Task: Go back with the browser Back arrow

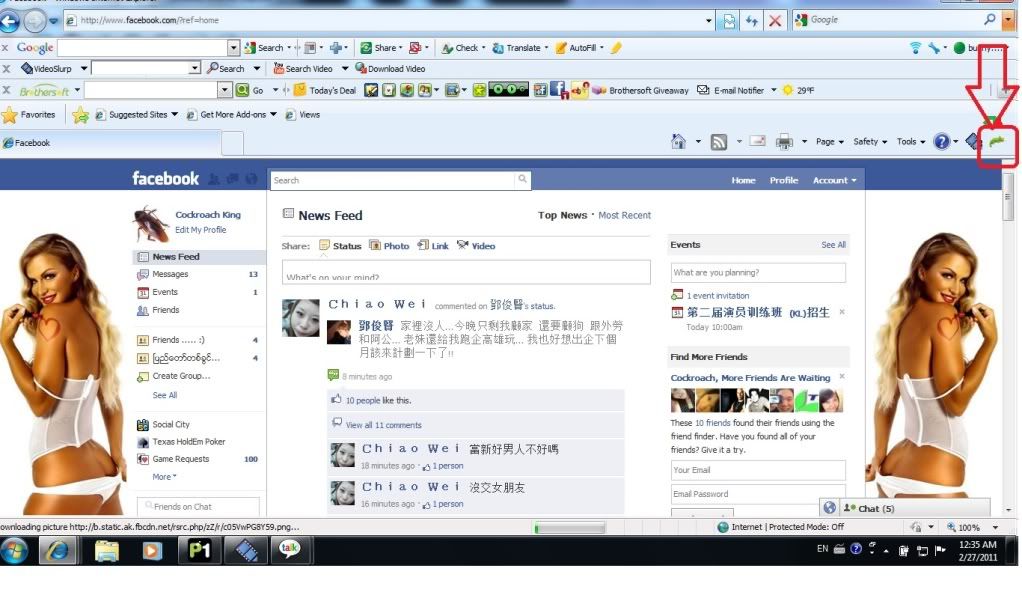Action: [10, 22]
